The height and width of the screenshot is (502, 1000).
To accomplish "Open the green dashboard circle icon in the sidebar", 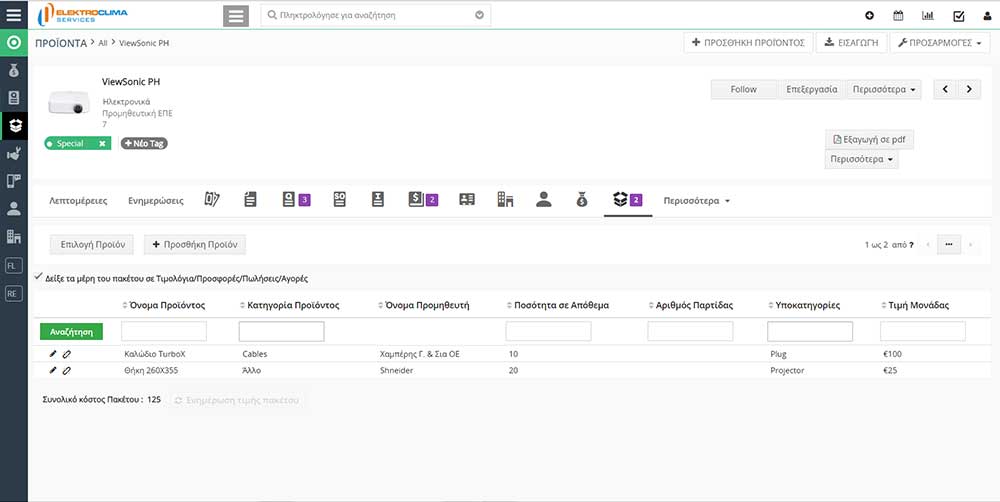I will pyautogui.click(x=13, y=43).
